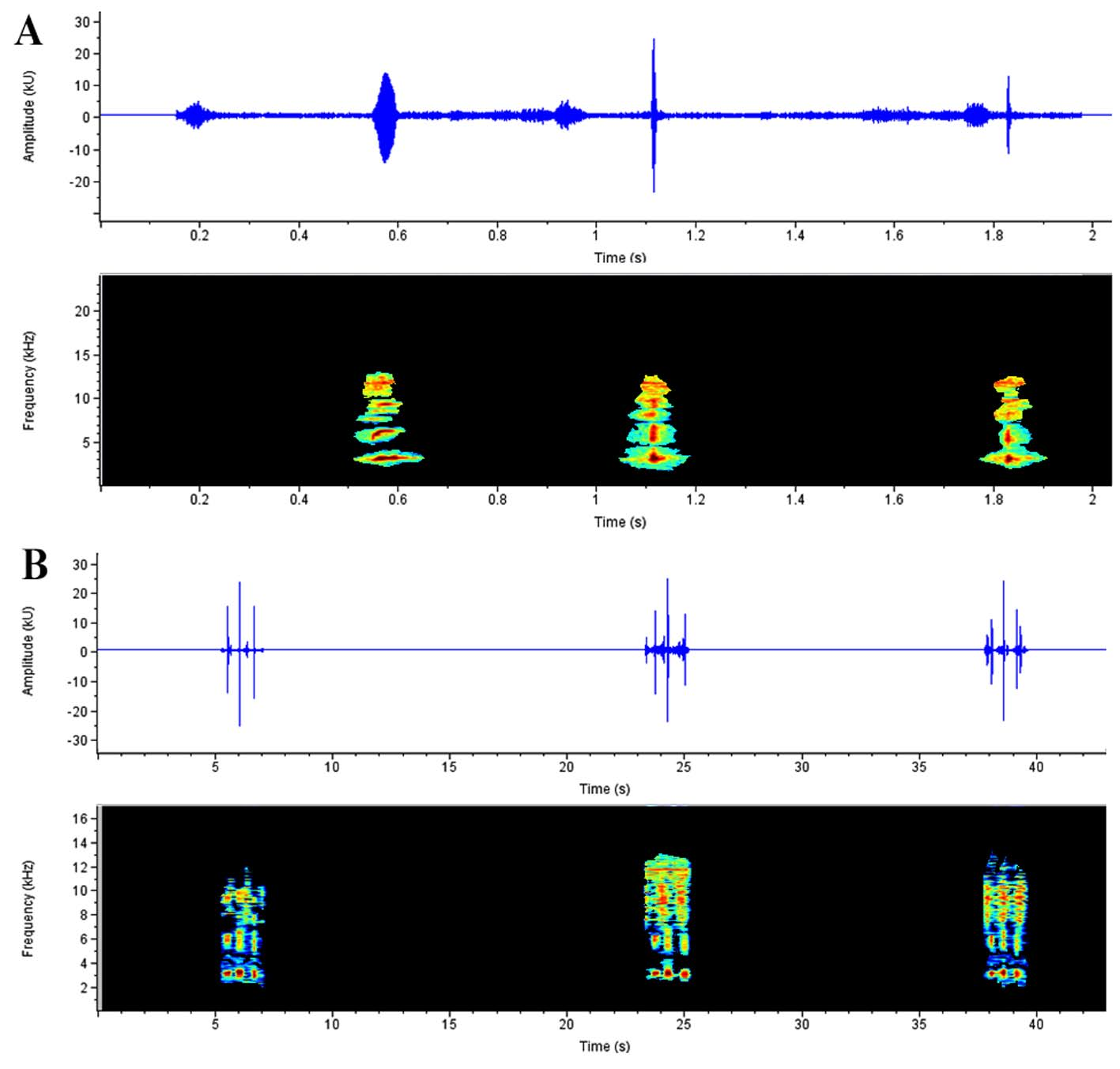Click "20" tick on panel A frequency axis
The height and width of the screenshot is (1069, 1120).
click(83, 311)
